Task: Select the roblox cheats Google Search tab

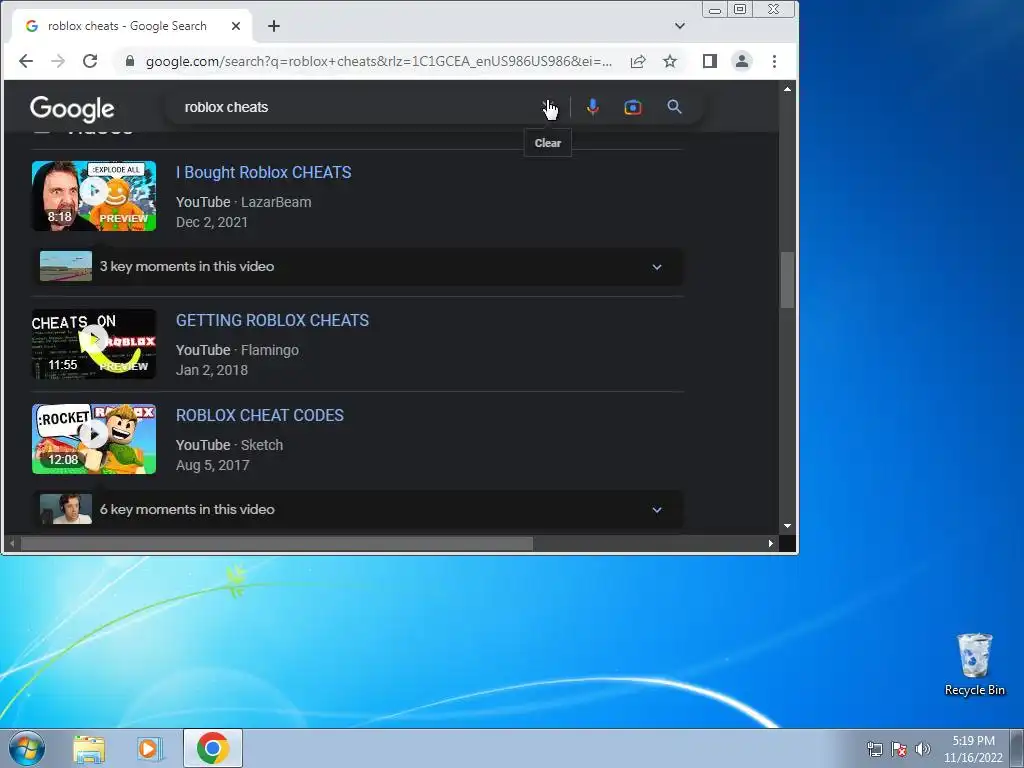Action: 127,26
